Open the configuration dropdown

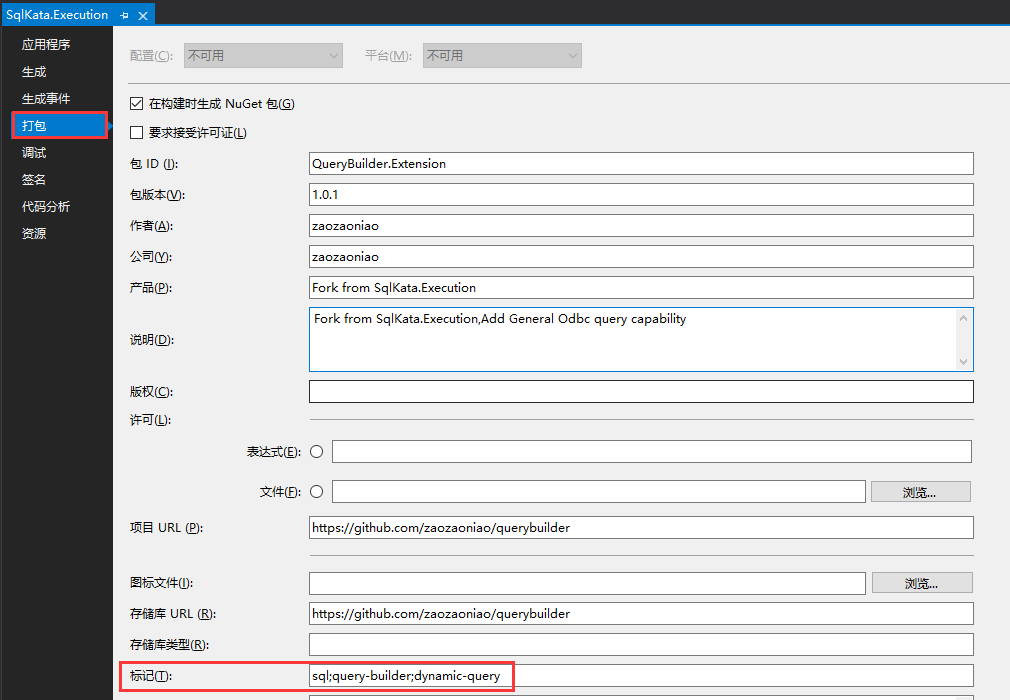(263, 55)
